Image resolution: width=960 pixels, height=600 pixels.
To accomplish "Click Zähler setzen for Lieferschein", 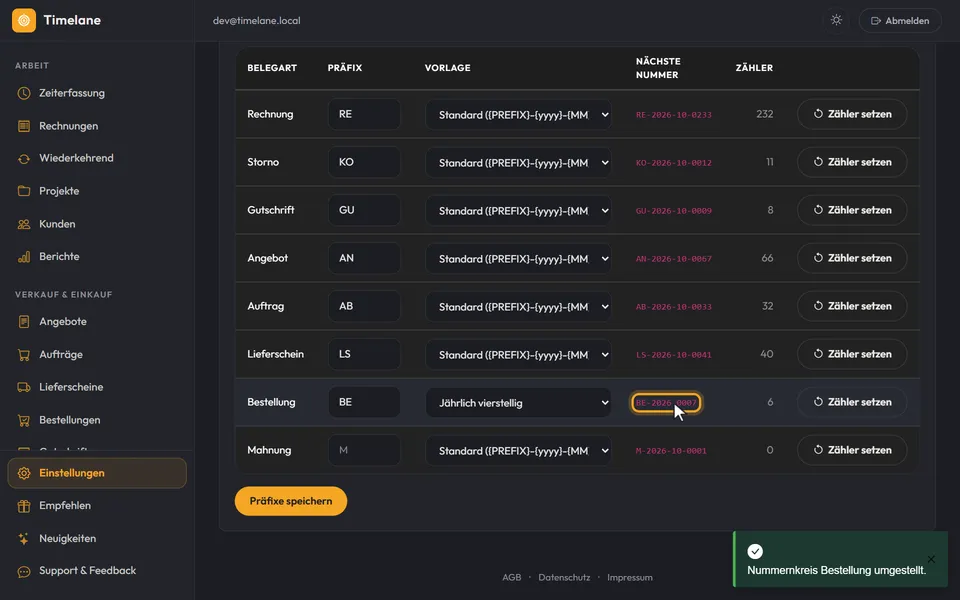I will [x=852, y=354].
